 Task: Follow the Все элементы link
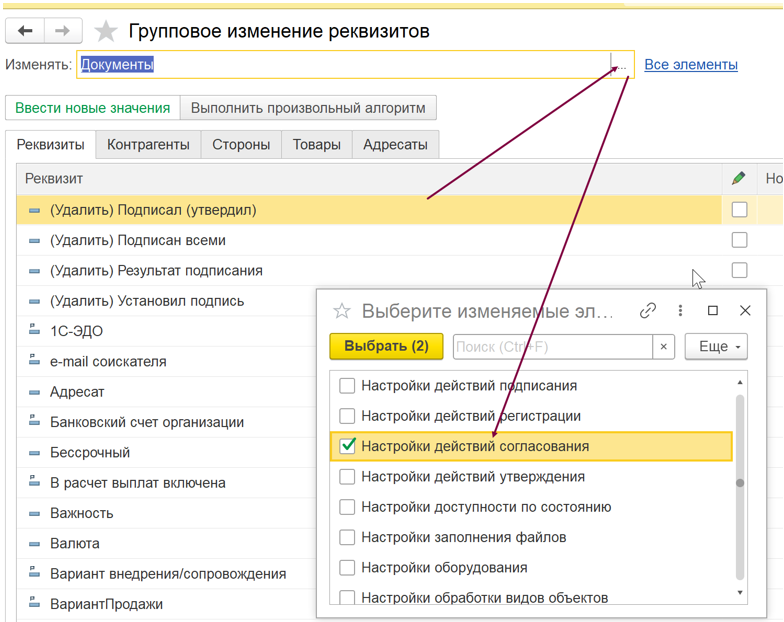691,65
